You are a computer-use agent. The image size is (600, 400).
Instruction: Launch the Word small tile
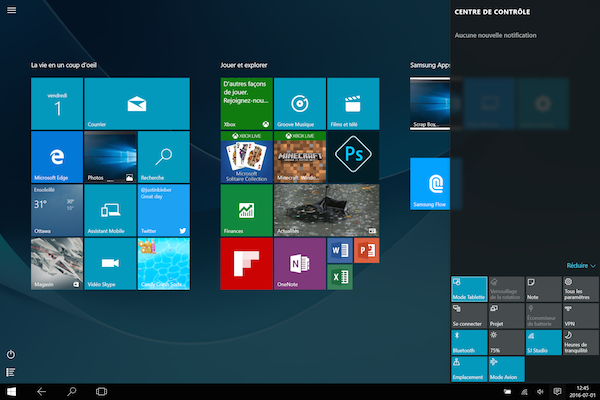coord(340,250)
